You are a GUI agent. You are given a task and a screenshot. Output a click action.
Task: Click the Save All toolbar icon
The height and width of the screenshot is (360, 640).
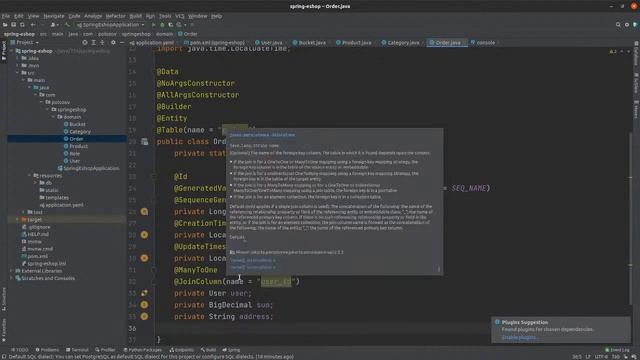[x=13, y=25]
